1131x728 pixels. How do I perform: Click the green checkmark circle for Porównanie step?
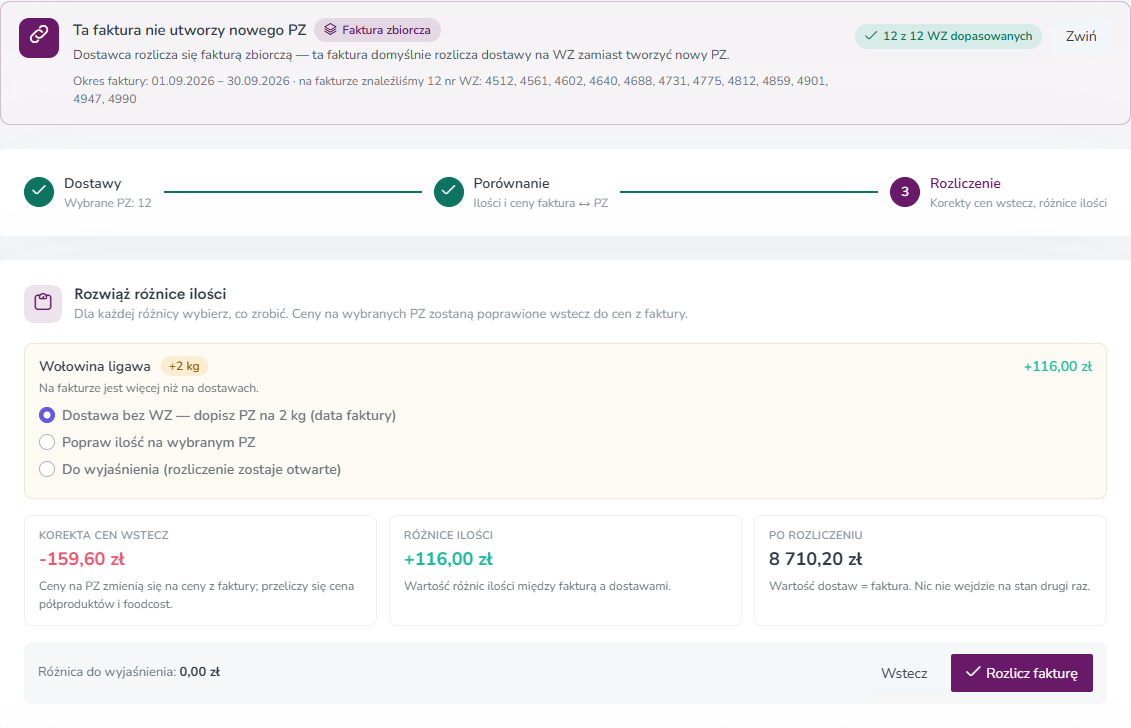pos(449,192)
